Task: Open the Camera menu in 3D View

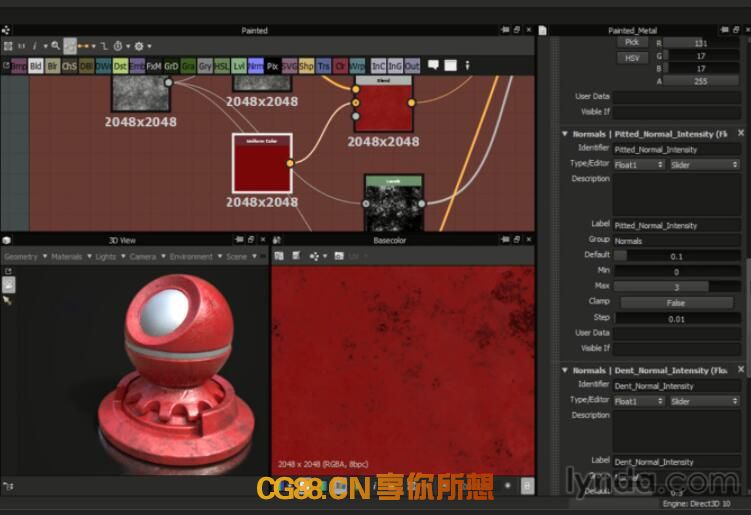Action: click(143, 257)
